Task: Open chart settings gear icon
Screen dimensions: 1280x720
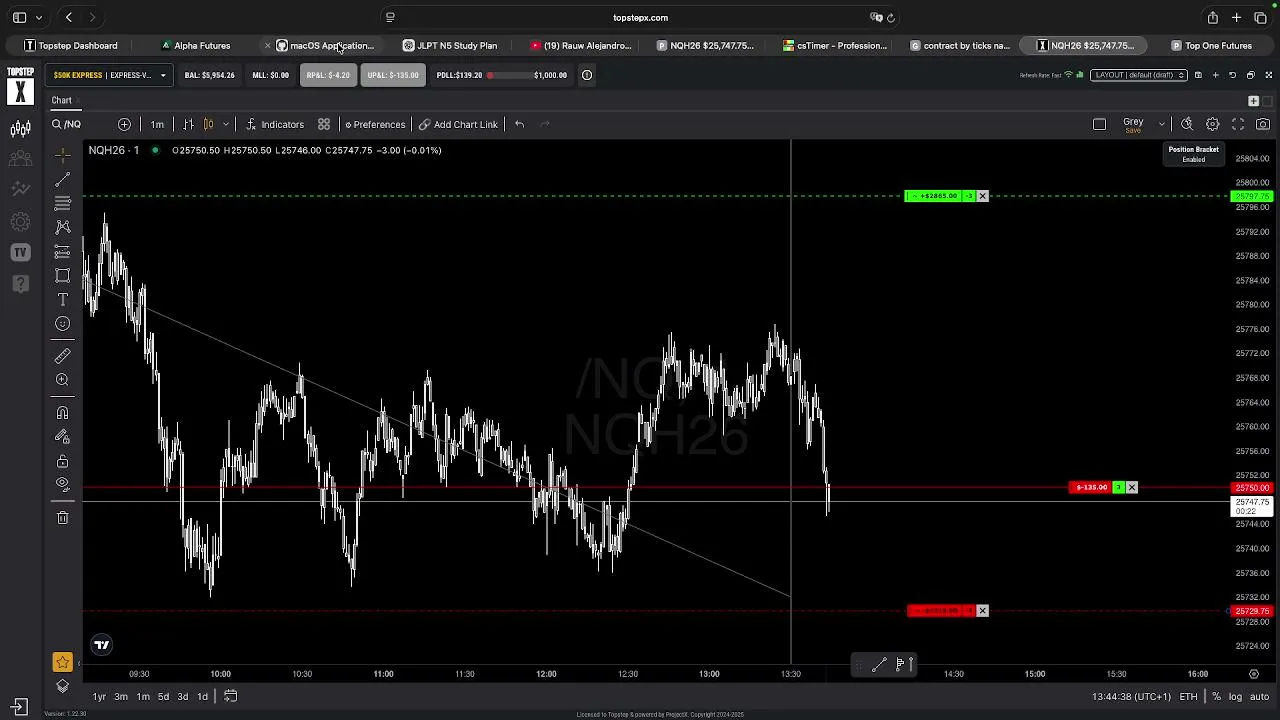Action: (x=1212, y=124)
